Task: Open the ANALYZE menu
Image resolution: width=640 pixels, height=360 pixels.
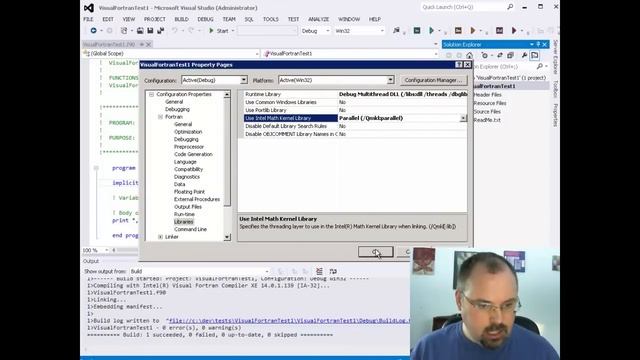Action: 318,19
